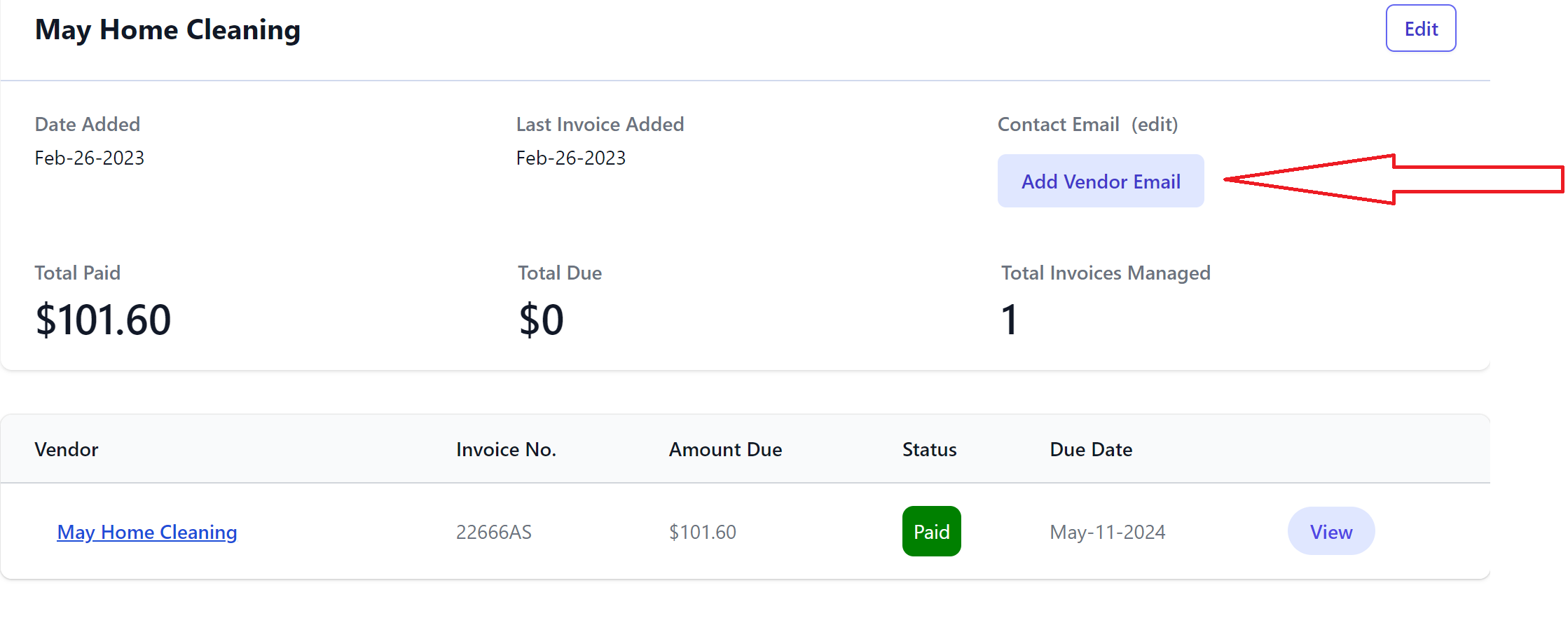Click the date under Last Invoice Added
1568x644 pixels.
tap(571, 158)
